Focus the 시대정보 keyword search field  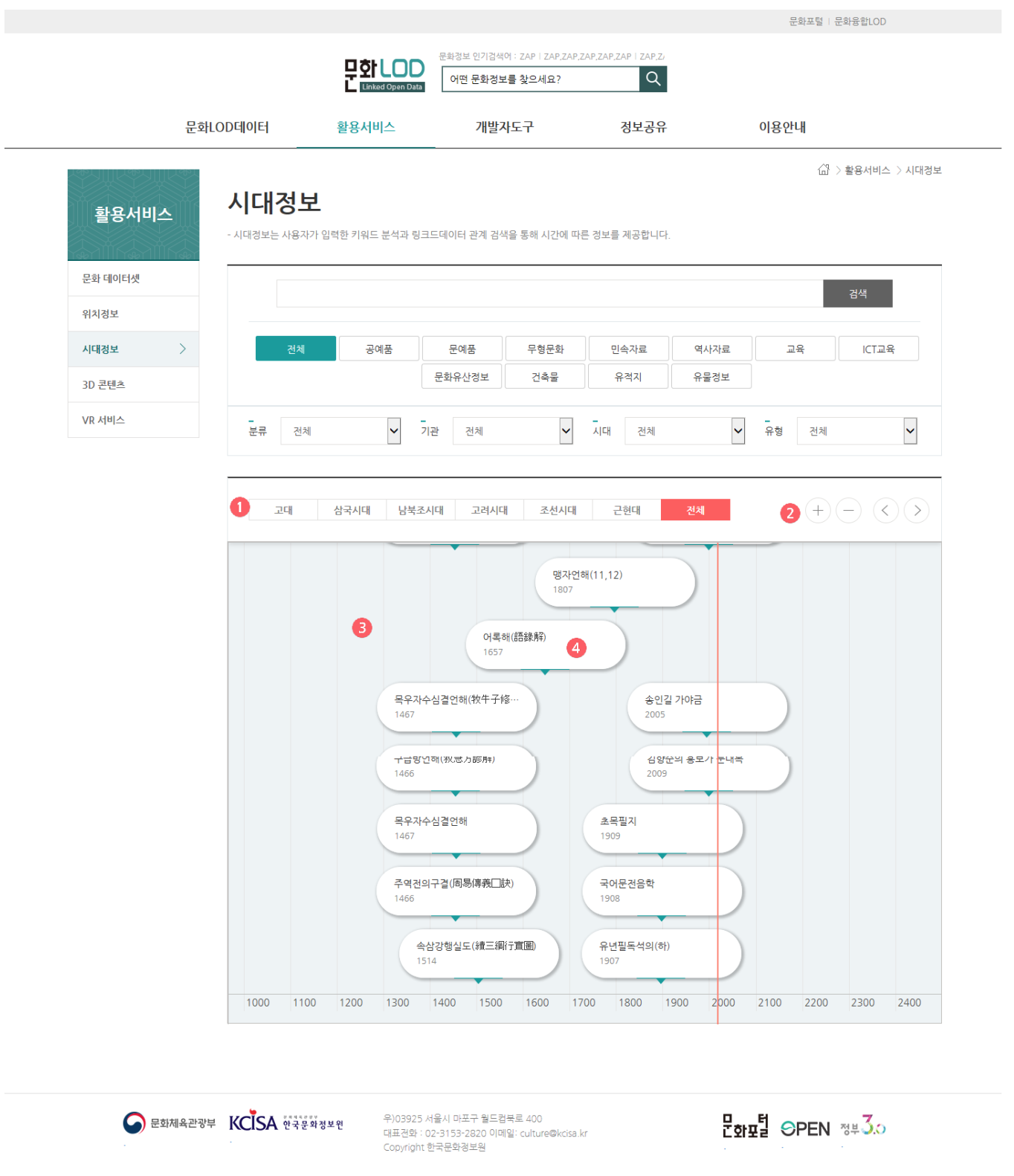(x=549, y=294)
